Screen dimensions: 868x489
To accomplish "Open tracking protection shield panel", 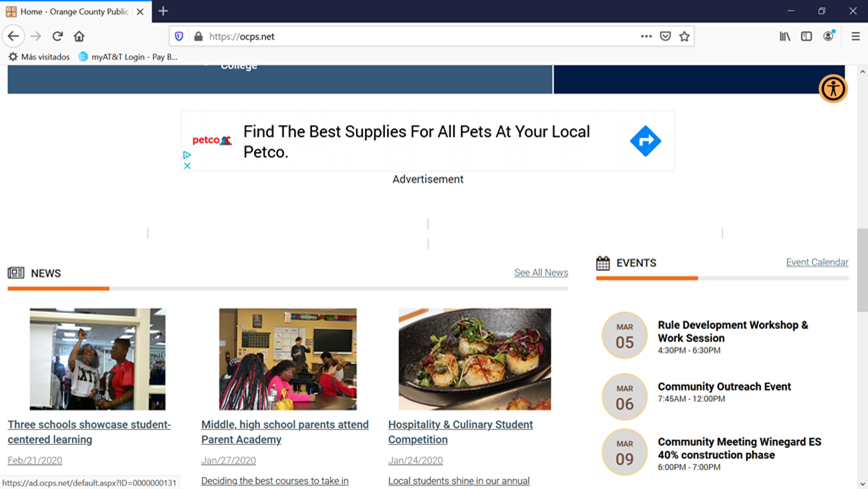I will coord(179,37).
